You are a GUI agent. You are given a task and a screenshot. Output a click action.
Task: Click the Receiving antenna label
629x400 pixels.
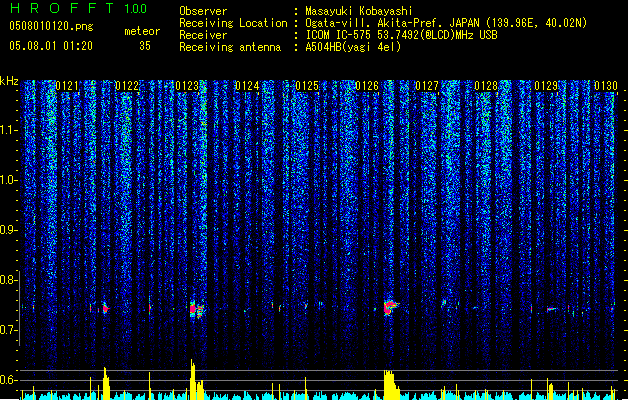pos(230,47)
